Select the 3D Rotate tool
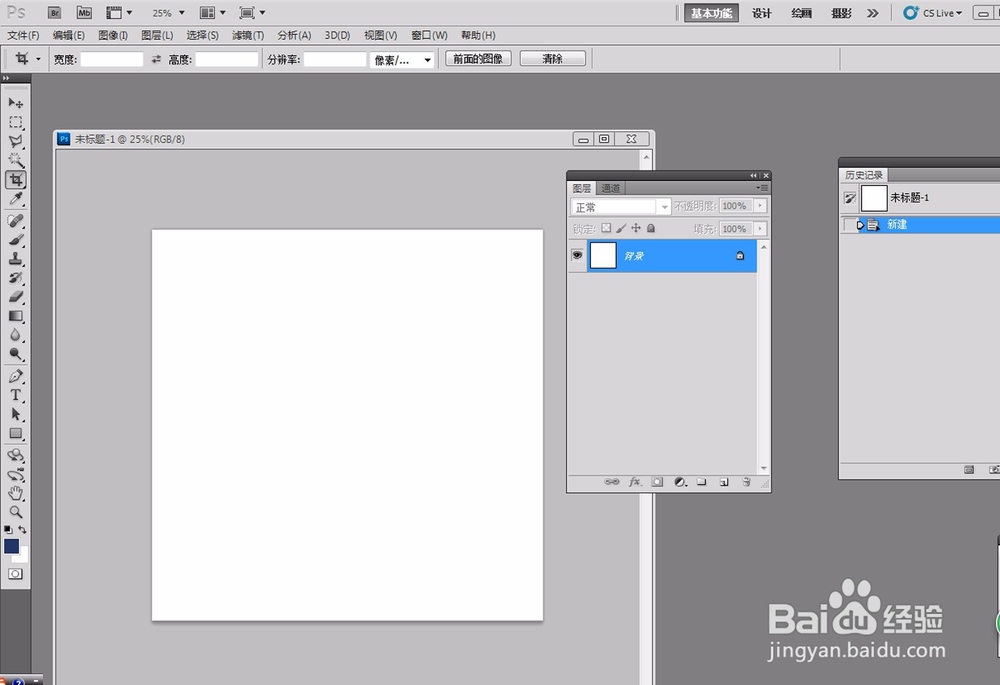This screenshot has width=1000, height=685. pyautogui.click(x=15, y=455)
